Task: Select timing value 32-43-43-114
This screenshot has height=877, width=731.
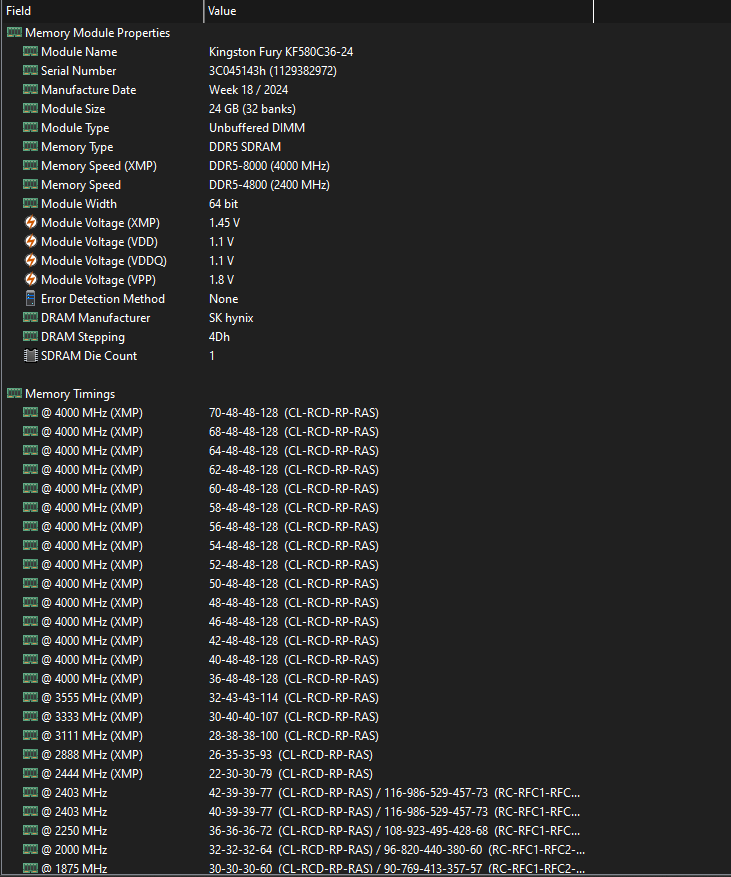Action: [x=243, y=698]
